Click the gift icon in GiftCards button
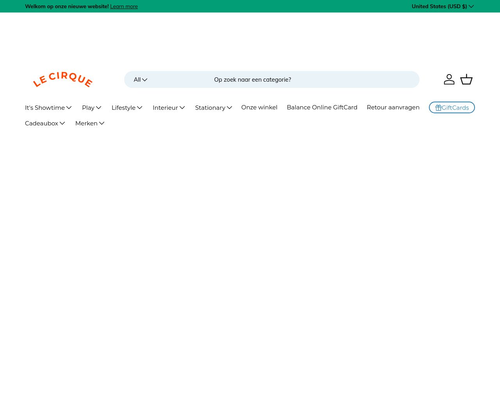This screenshot has height=400, width=500. (438, 108)
